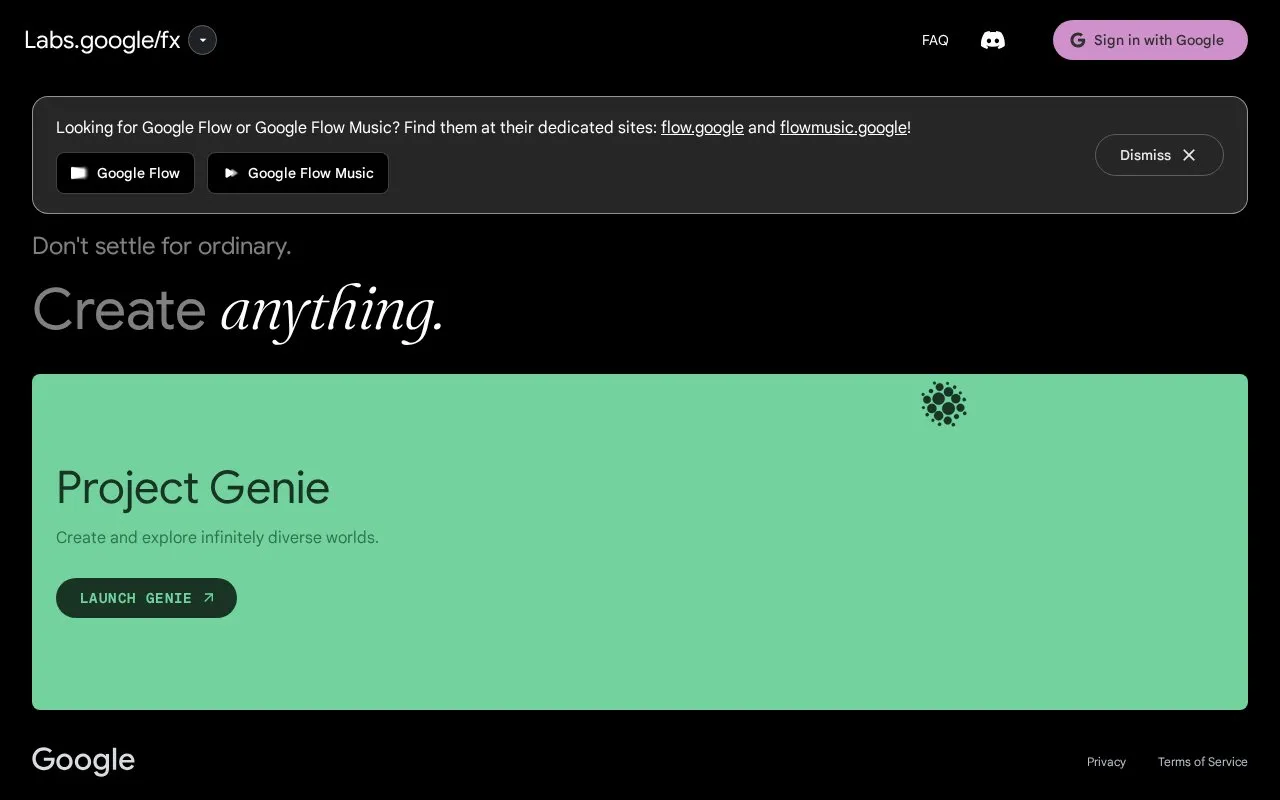Click the Labs.google/fx logo text

point(102,40)
